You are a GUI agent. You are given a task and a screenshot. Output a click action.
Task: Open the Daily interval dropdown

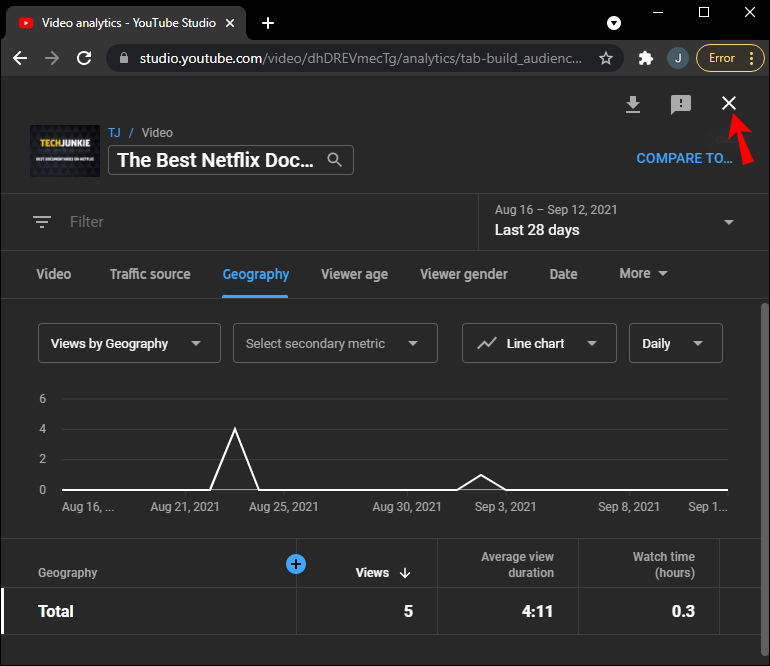(x=675, y=343)
